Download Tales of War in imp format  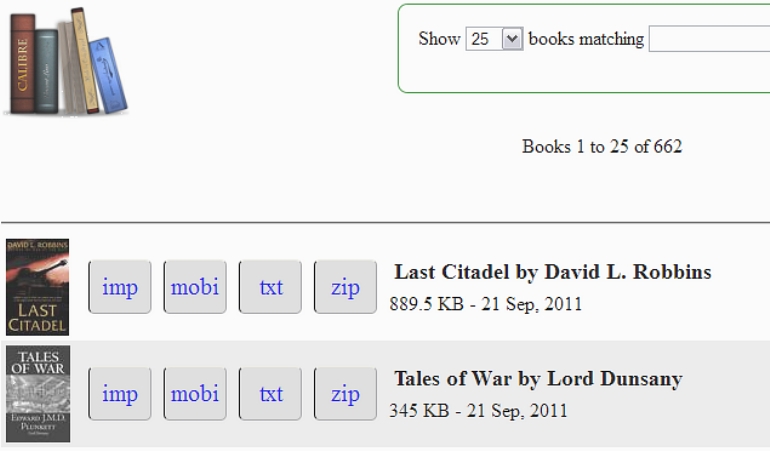[x=120, y=394]
